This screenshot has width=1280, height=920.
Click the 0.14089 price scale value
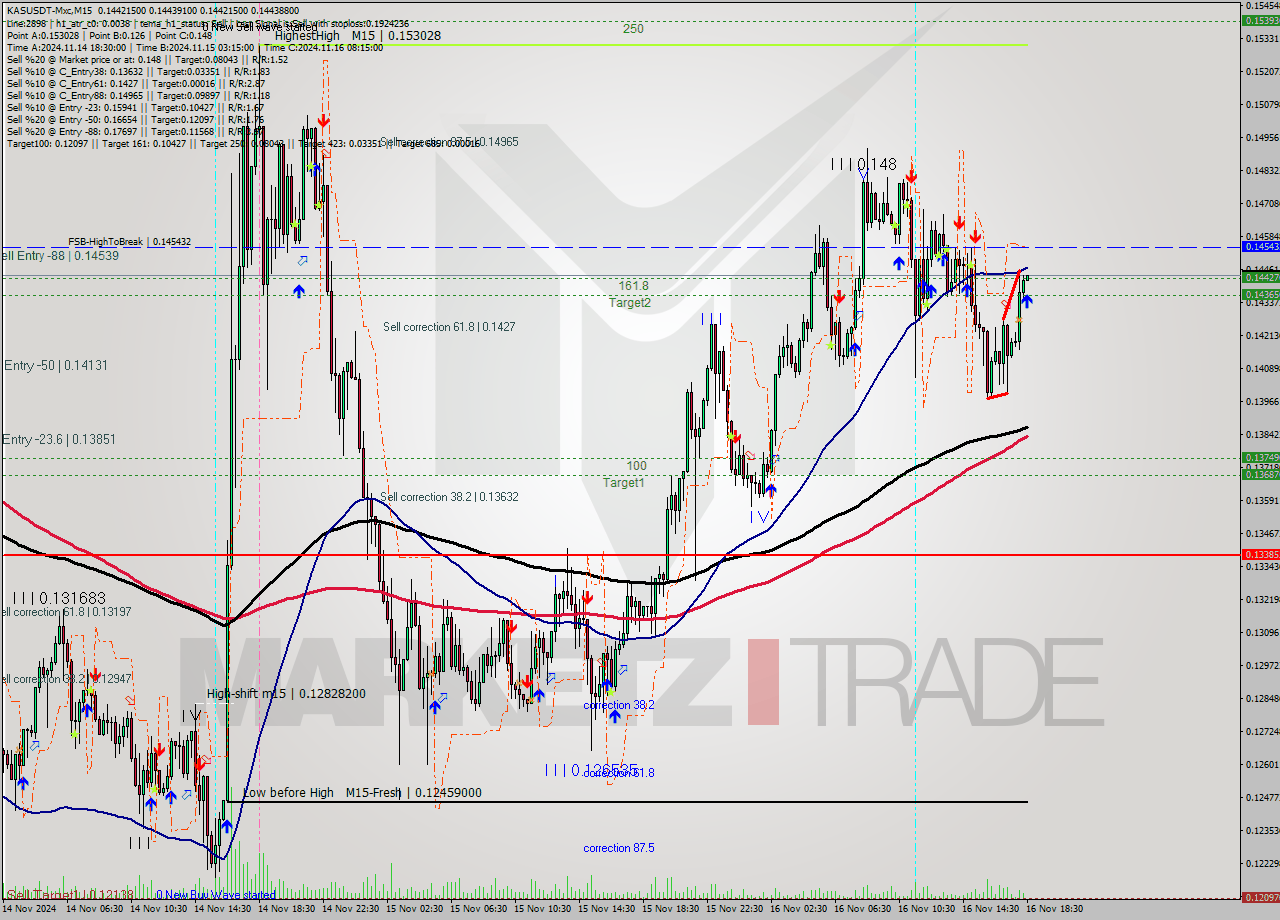click(1262, 368)
